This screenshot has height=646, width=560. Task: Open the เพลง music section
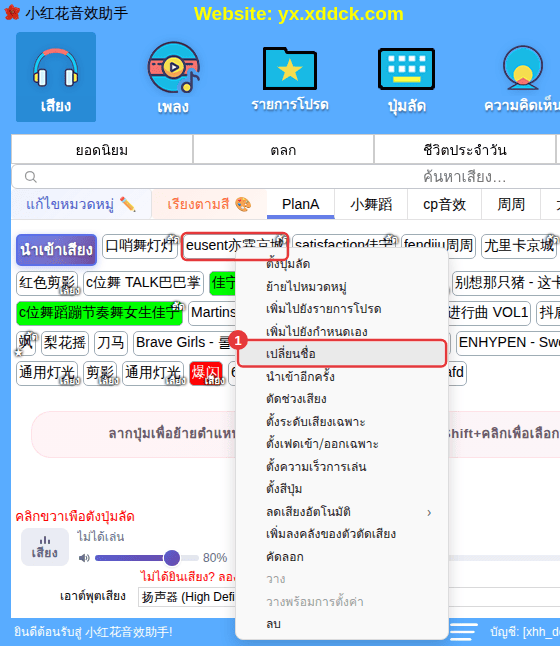point(173,77)
